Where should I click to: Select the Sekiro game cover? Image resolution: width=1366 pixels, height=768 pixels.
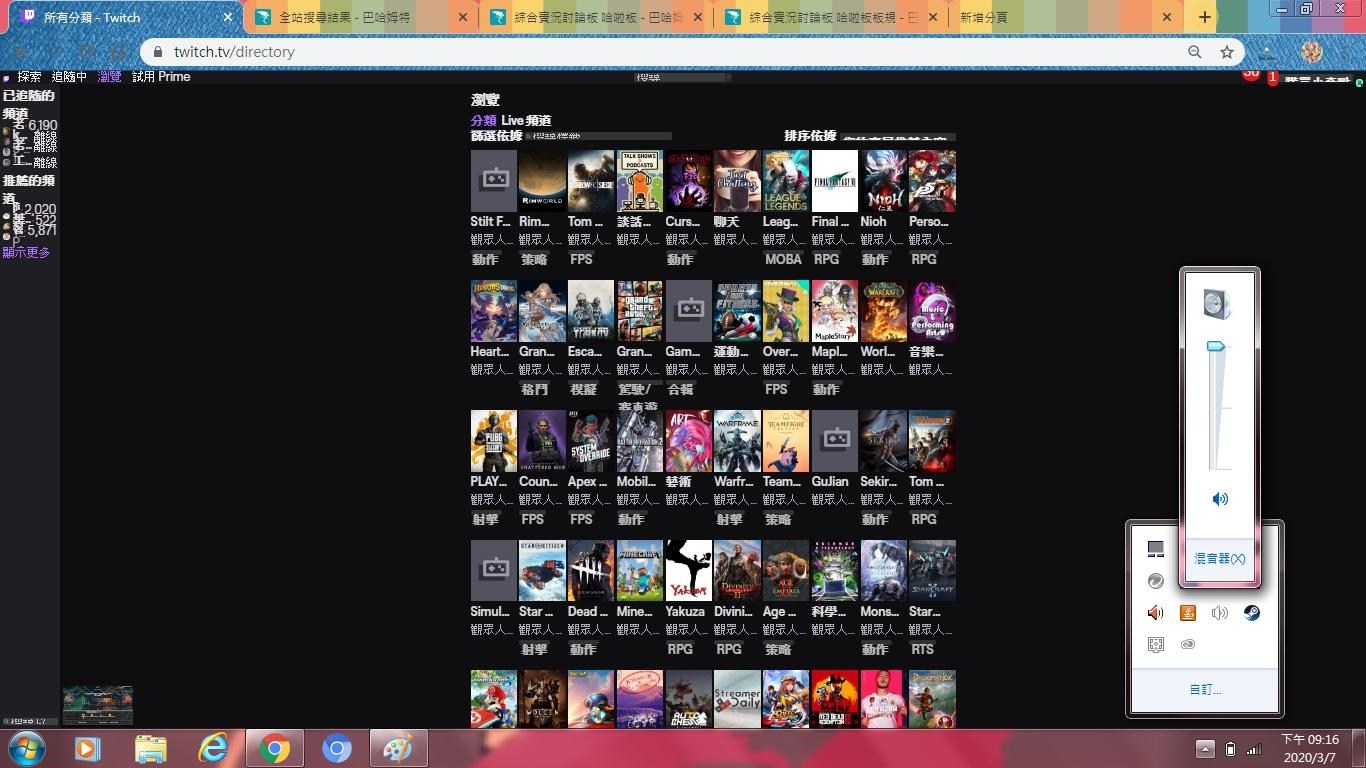pyautogui.click(x=884, y=441)
